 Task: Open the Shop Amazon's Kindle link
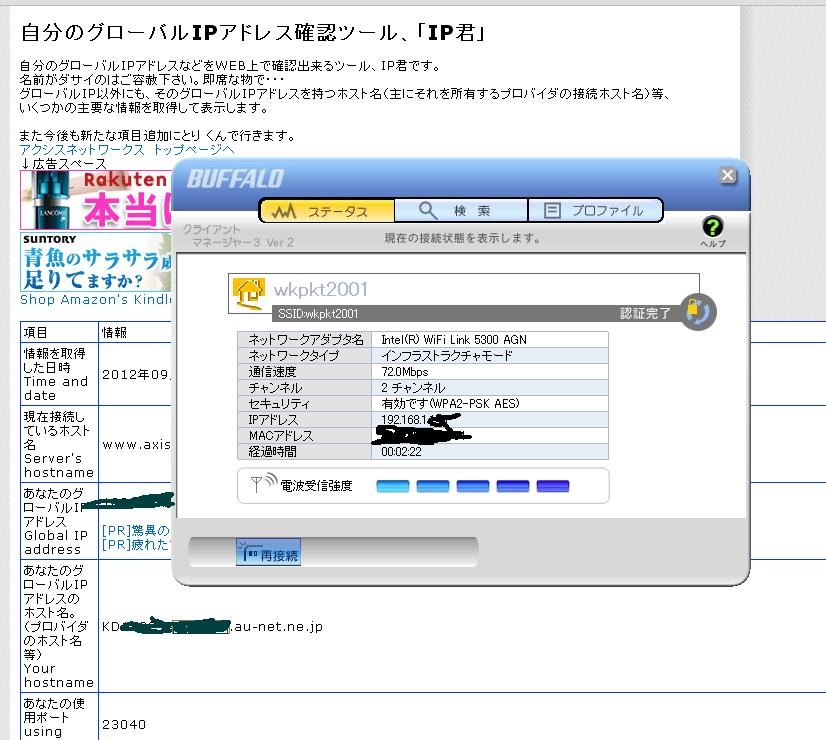click(x=95, y=300)
